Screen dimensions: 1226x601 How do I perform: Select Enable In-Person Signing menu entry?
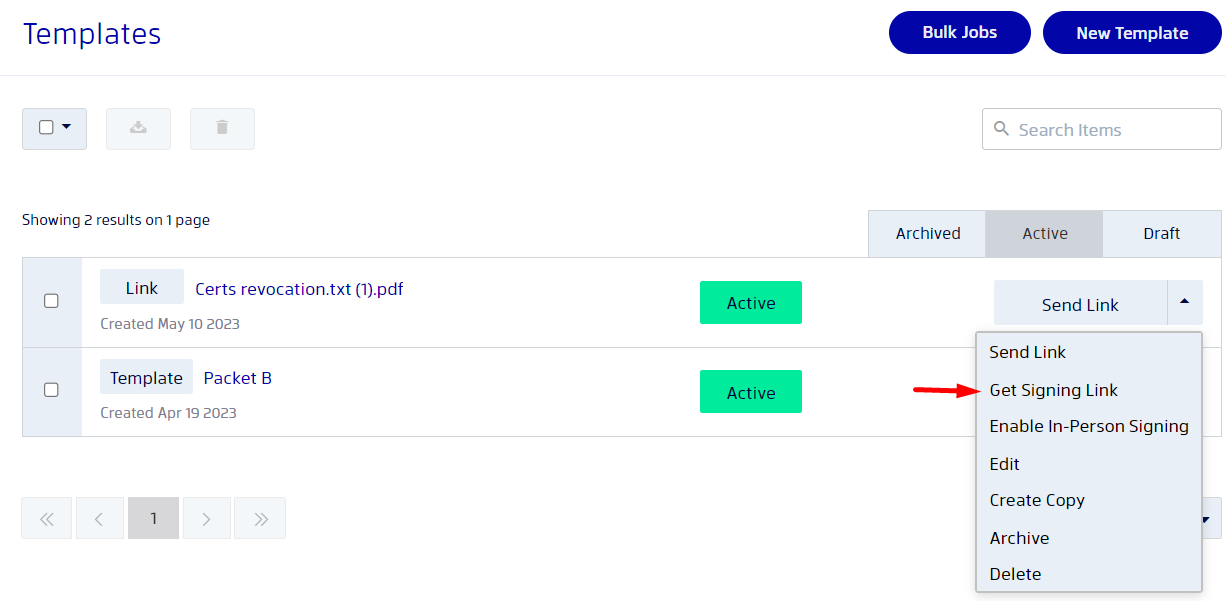[x=1089, y=426]
